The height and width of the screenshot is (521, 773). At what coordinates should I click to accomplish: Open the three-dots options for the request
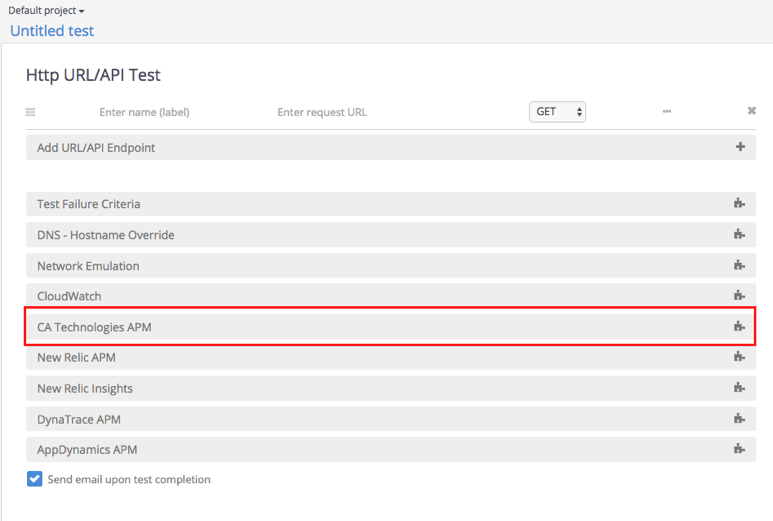tap(666, 112)
